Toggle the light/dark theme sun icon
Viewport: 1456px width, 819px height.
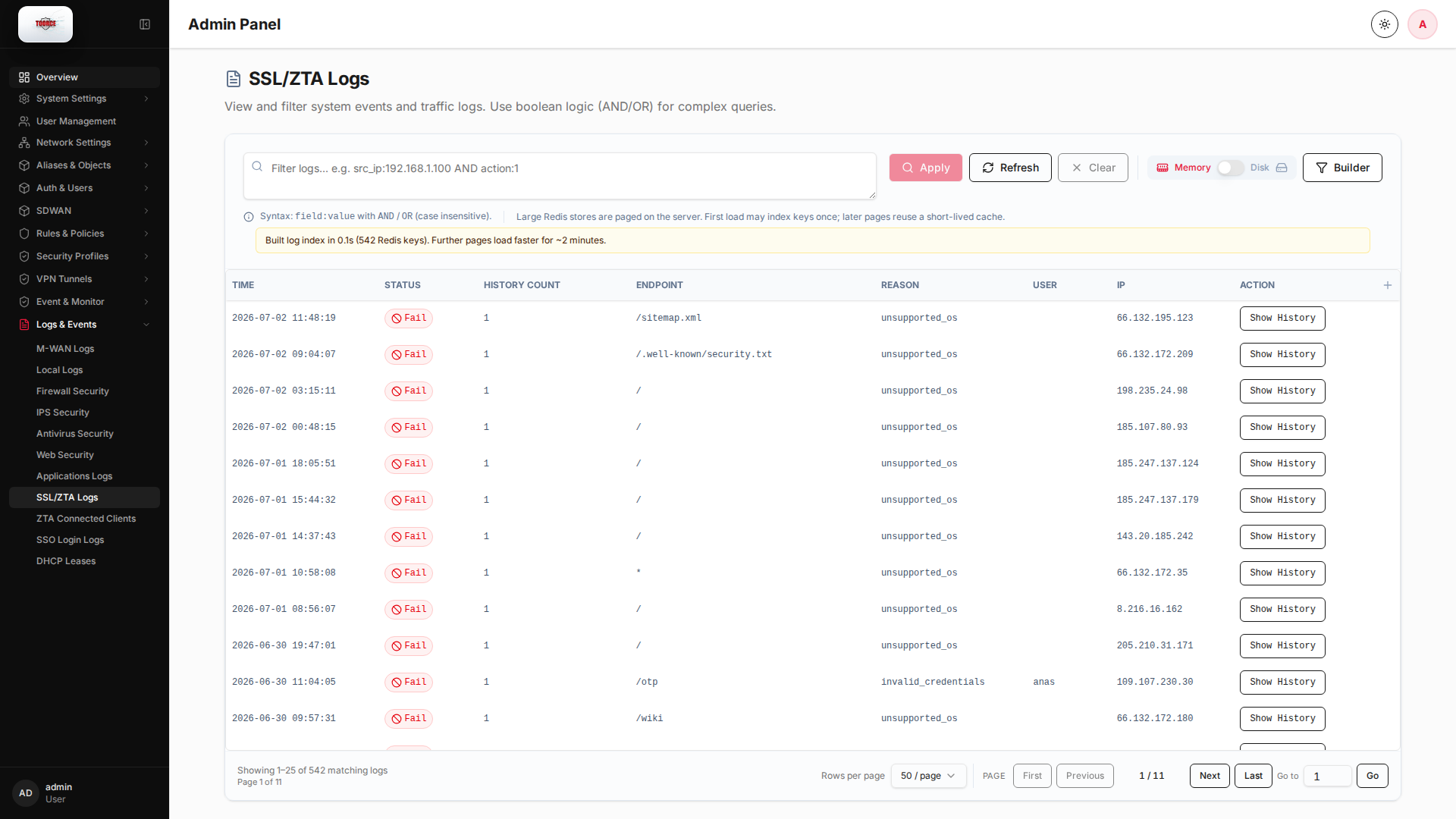pyautogui.click(x=1385, y=24)
